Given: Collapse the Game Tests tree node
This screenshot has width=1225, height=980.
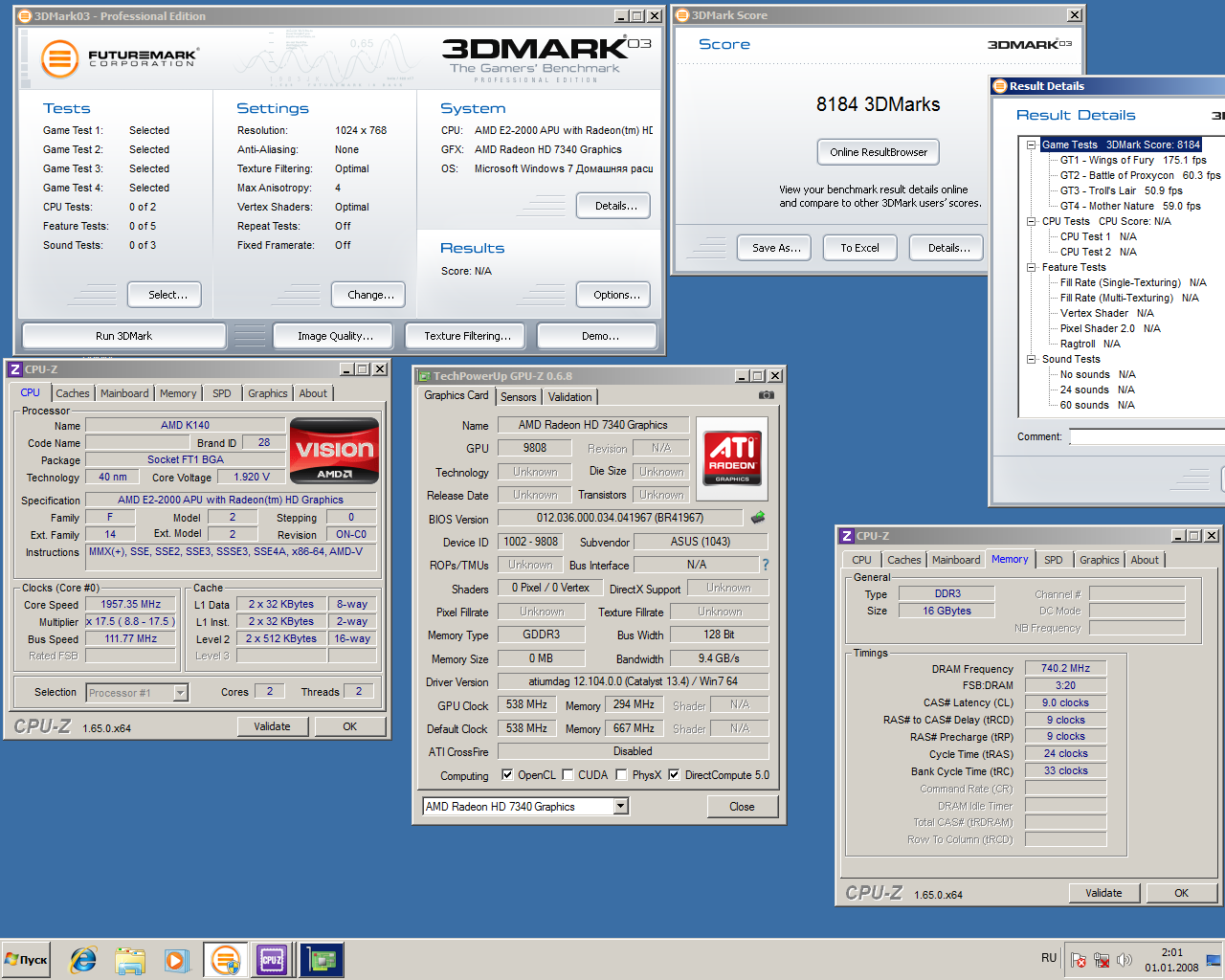Looking at the screenshot, I should pyautogui.click(x=1032, y=145).
